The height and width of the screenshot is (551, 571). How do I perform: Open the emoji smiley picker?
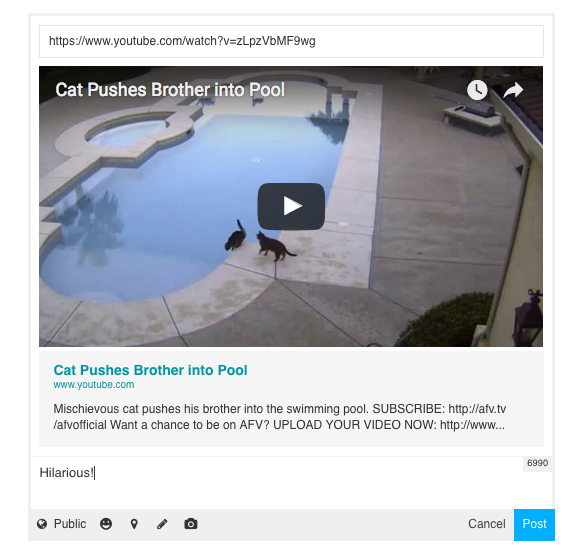(x=106, y=524)
